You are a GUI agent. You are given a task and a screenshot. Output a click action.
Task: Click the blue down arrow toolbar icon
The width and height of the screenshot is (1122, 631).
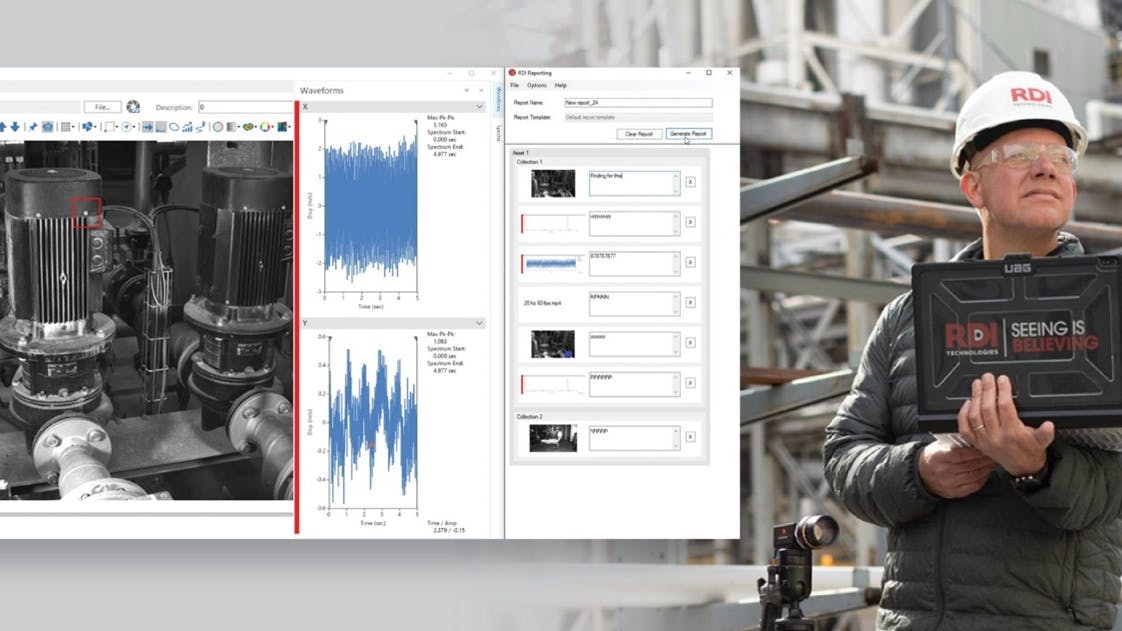click(x=15, y=127)
